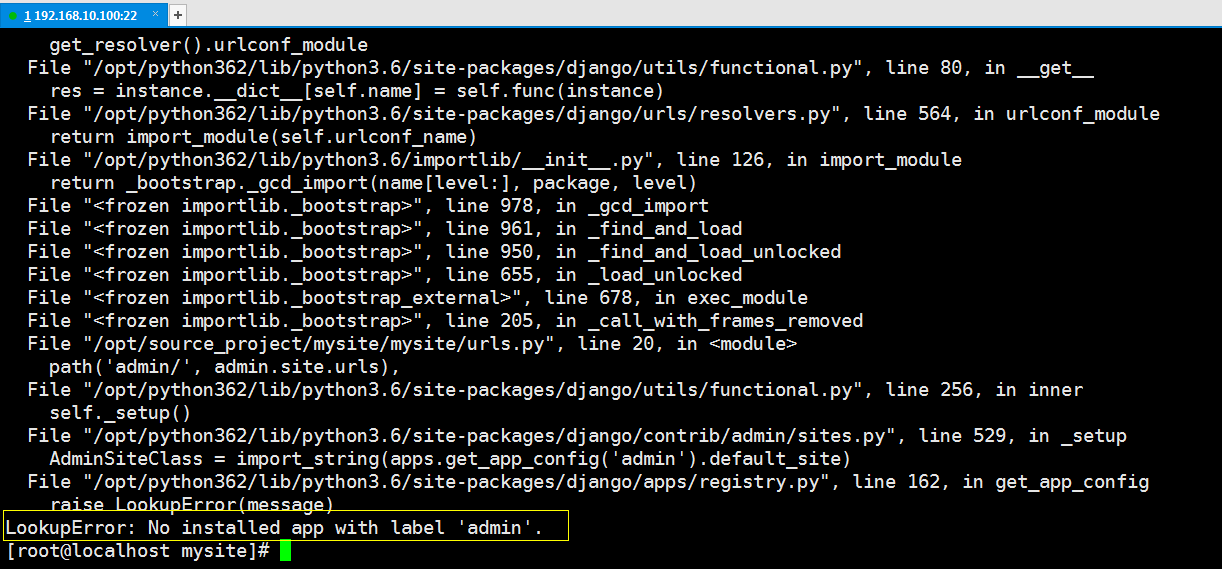Click the green connection status dot
The image size is (1222, 569).
pyautogui.click(x=13, y=16)
